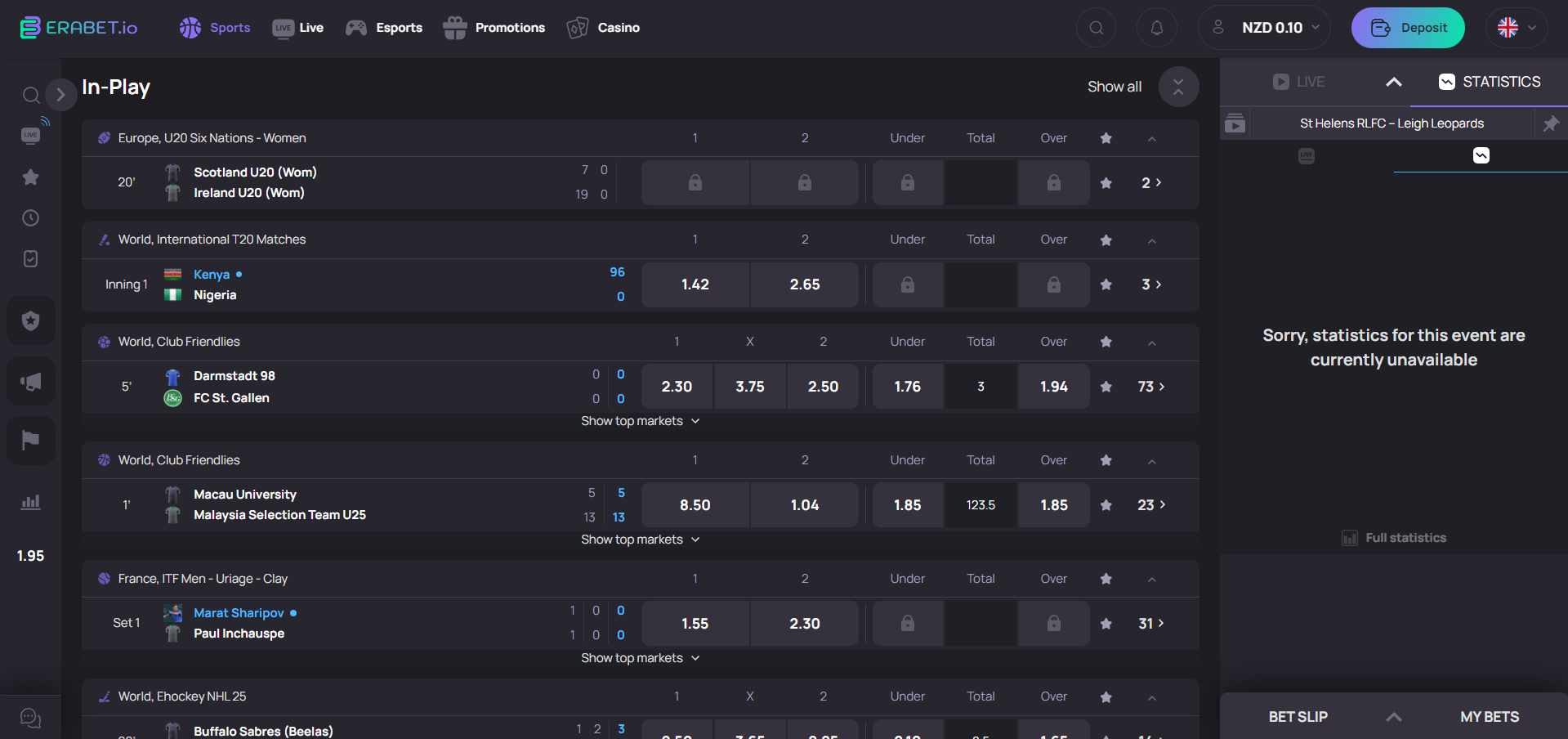This screenshot has width=1568, height=739.
Task: Collapse the Ehockey NHL 25 section
Action: (1152, 697)
